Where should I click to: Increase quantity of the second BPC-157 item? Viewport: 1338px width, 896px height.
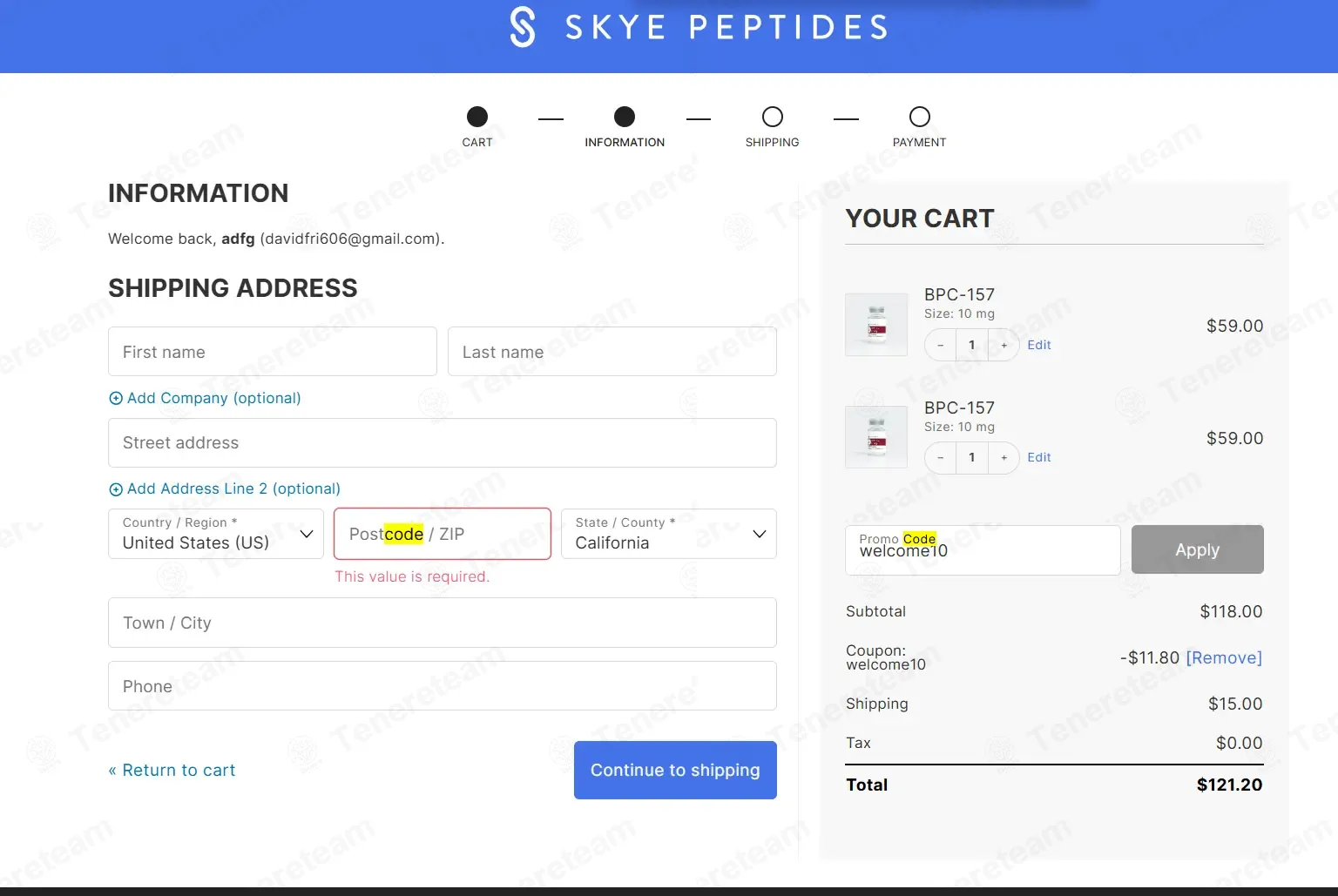click(1003, 457)
